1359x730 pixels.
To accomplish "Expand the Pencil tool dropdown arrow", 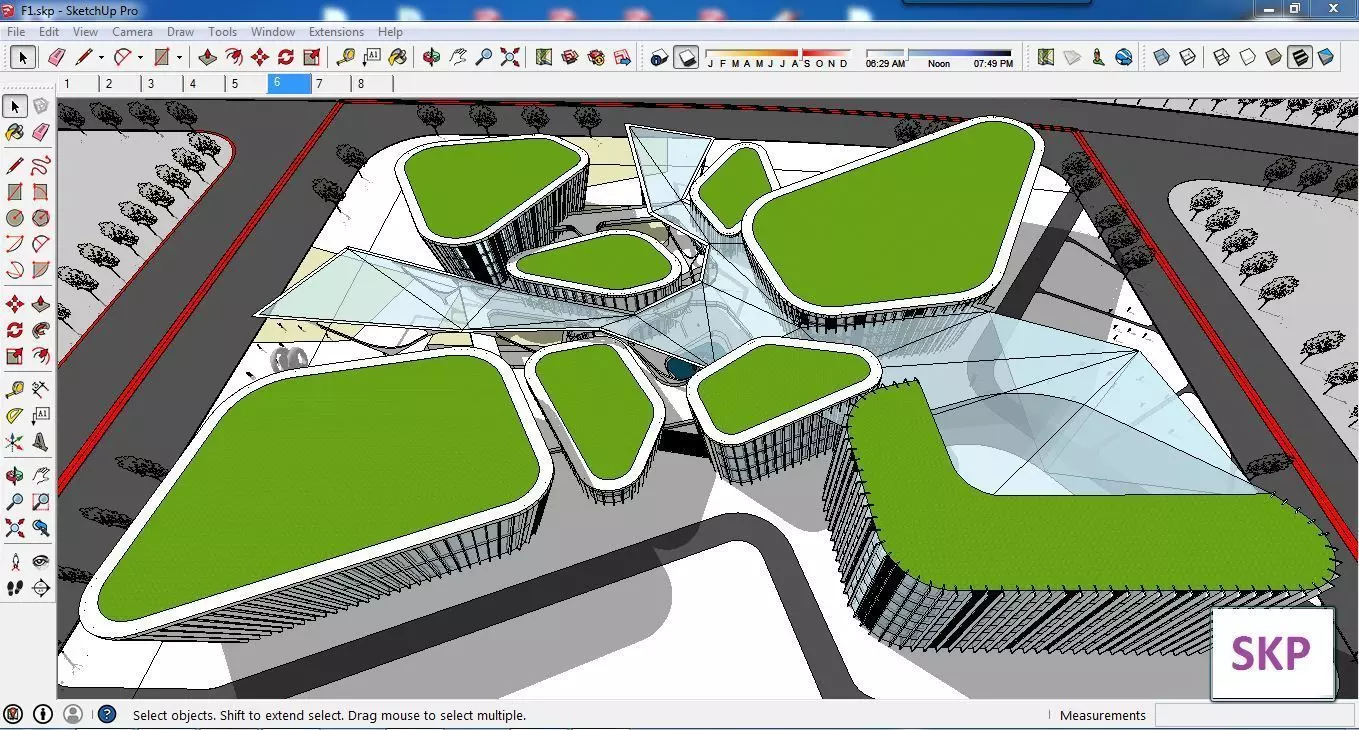I will click(101, 58).
